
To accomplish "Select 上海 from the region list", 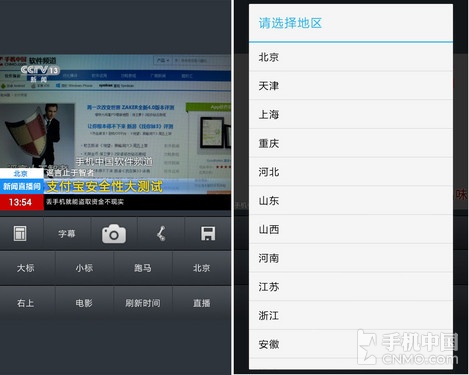I will click(351, 114).
